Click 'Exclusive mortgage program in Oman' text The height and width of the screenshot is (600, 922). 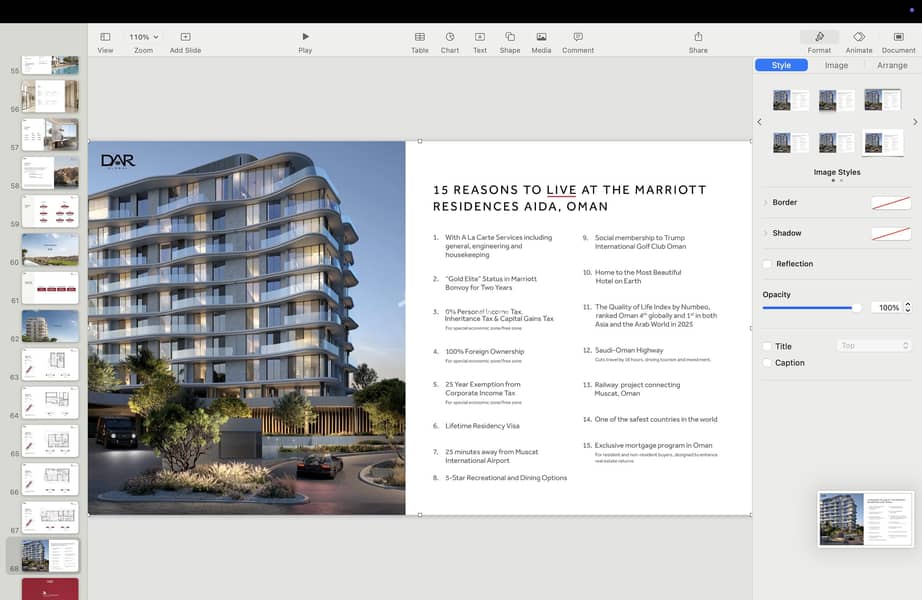[653, 445]
